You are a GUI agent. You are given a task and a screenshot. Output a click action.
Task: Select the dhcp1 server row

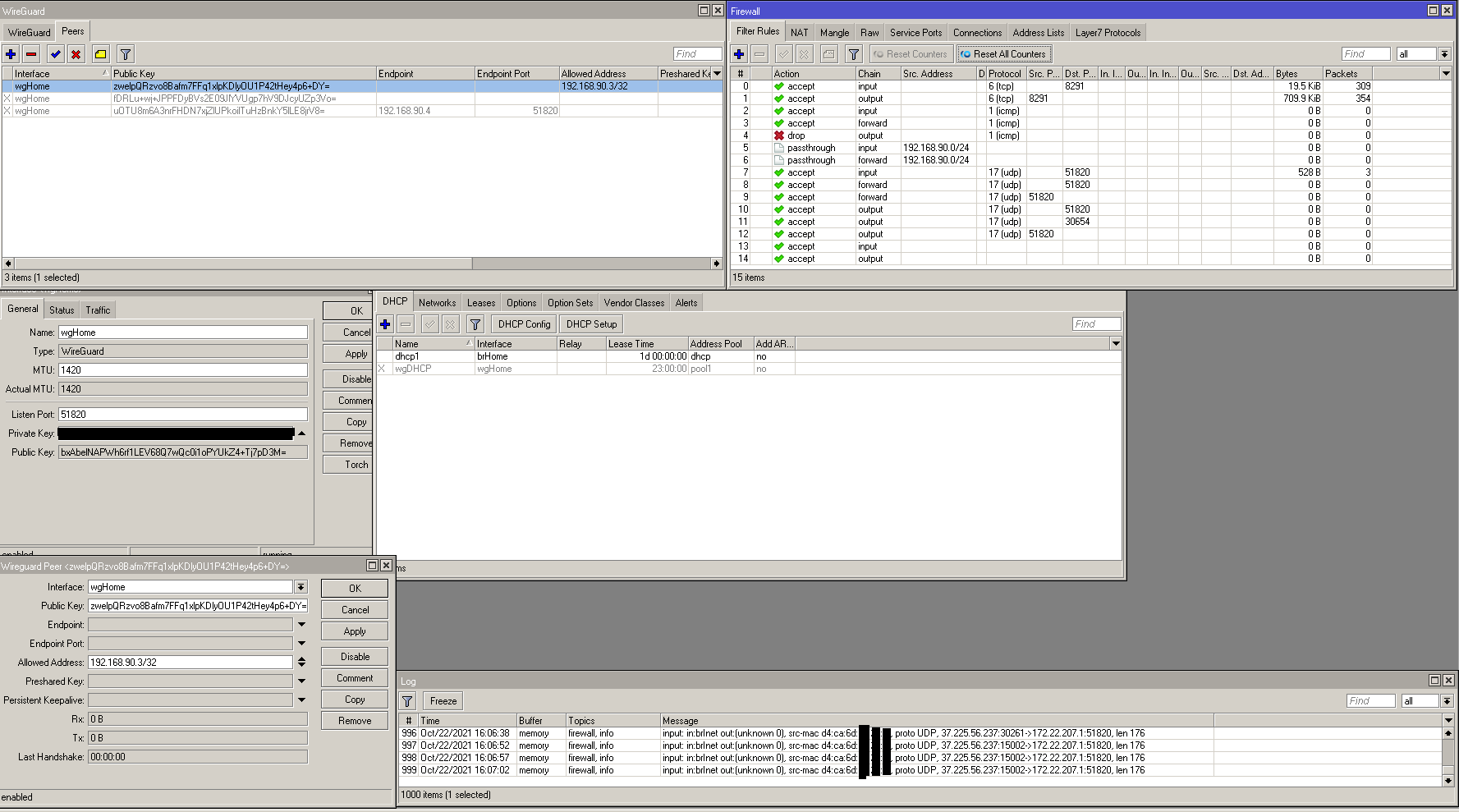pyautogui.click(x=749, y=356)
